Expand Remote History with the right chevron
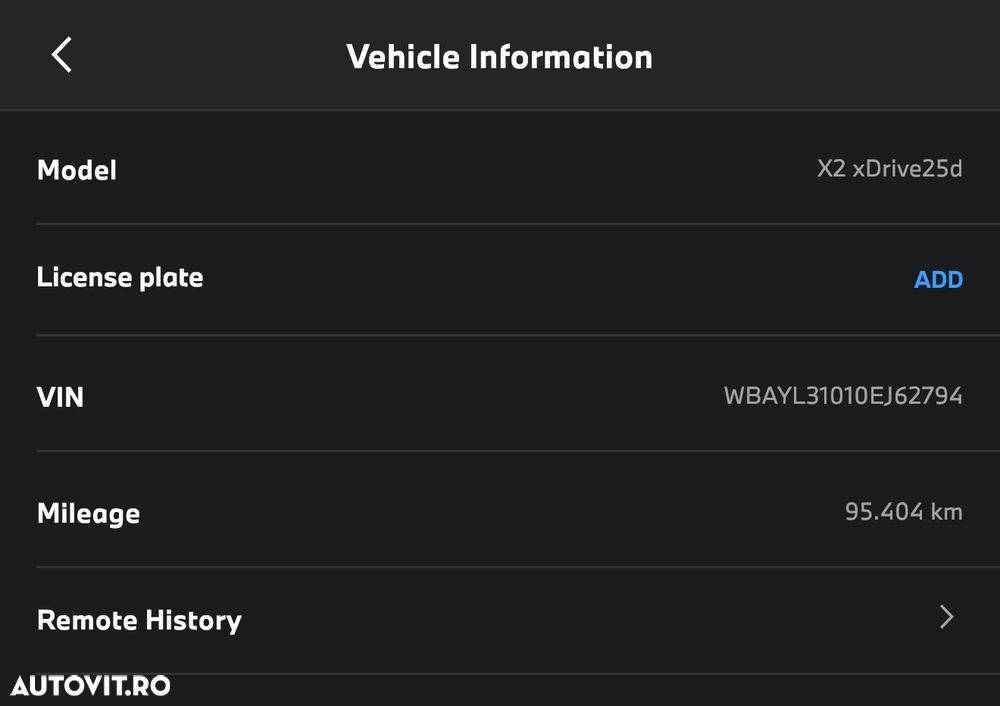 pos(946,618)
